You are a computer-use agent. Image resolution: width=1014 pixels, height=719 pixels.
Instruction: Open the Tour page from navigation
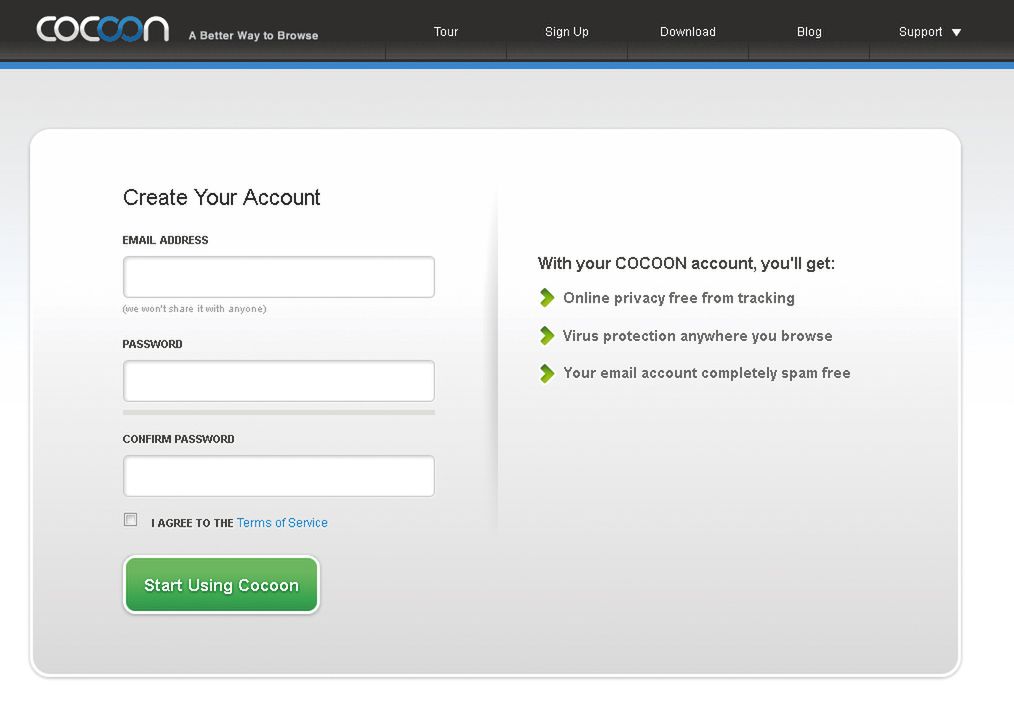[x=446, y=32]
